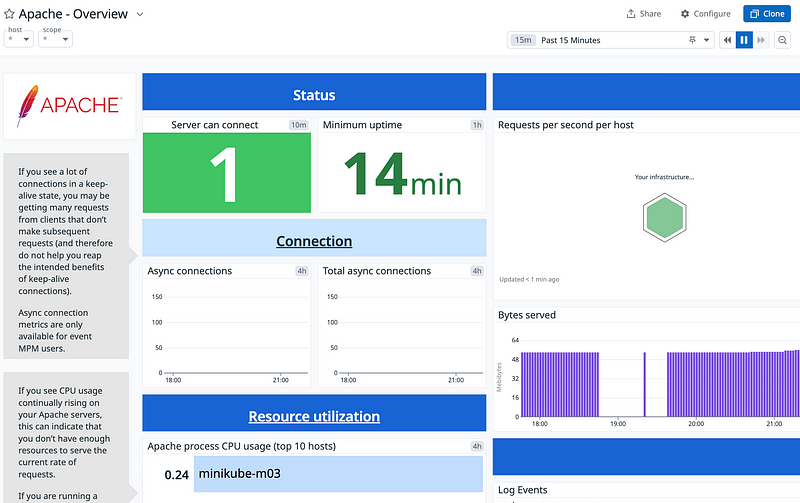The width and height of the screenshot is (800, 503).
Task: Open the Configure menu
Action: coord(705,14)
